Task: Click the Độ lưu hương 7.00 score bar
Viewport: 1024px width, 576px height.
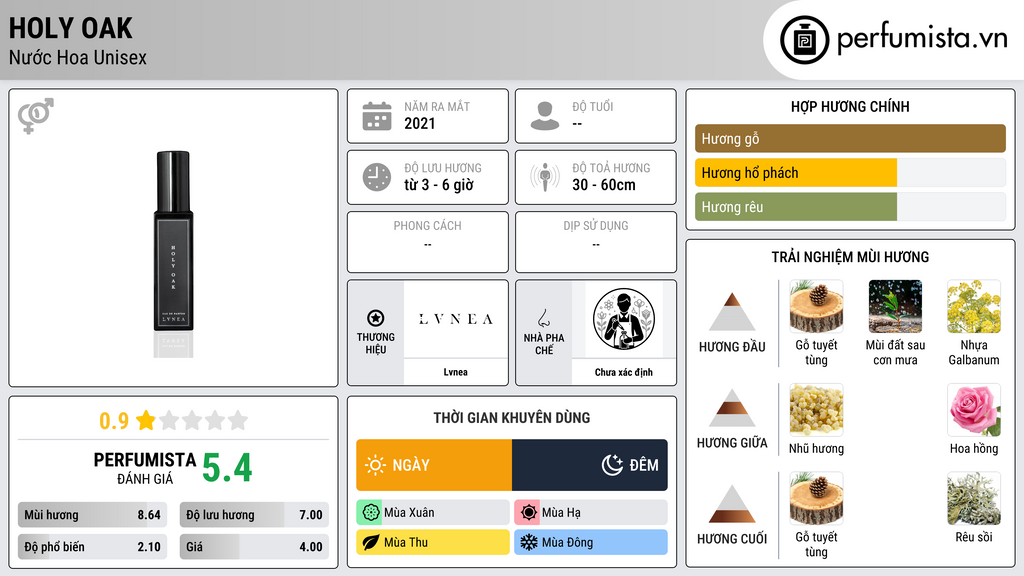Action: pos(254,515)
